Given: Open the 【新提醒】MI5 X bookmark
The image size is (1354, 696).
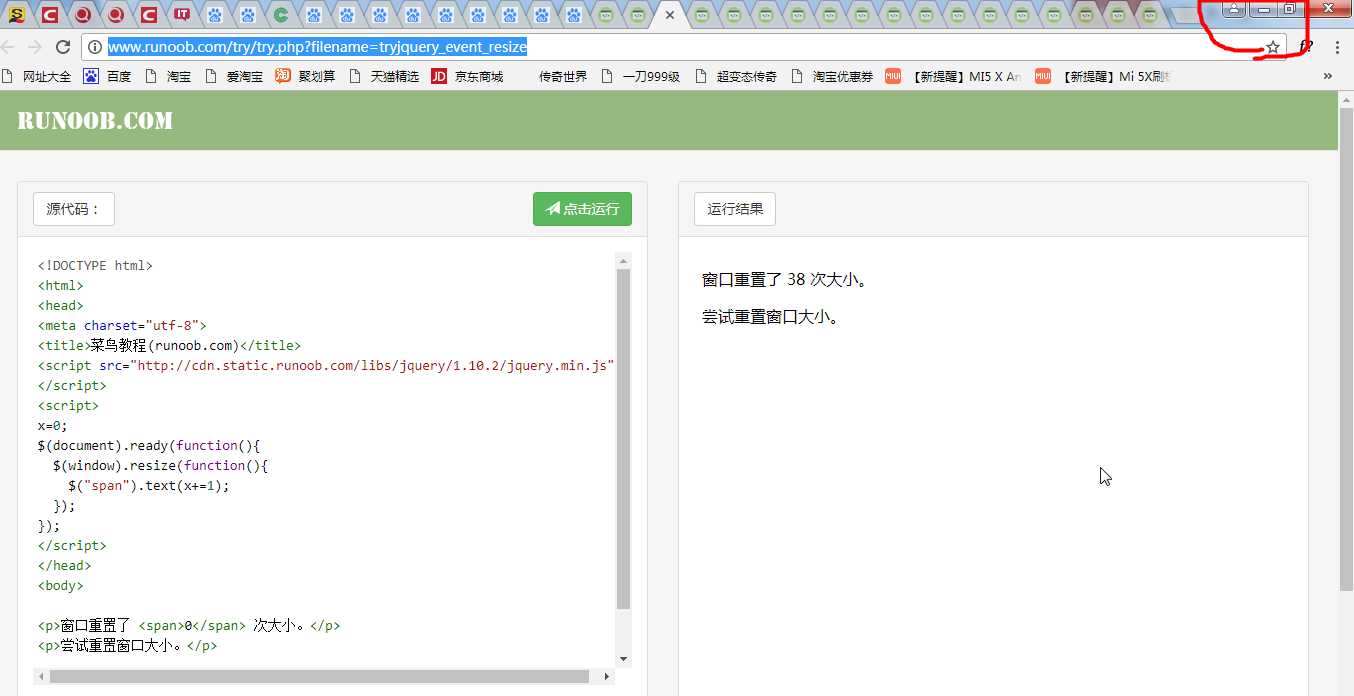Looking at the screenshot, I should click(x=954, y=76).
